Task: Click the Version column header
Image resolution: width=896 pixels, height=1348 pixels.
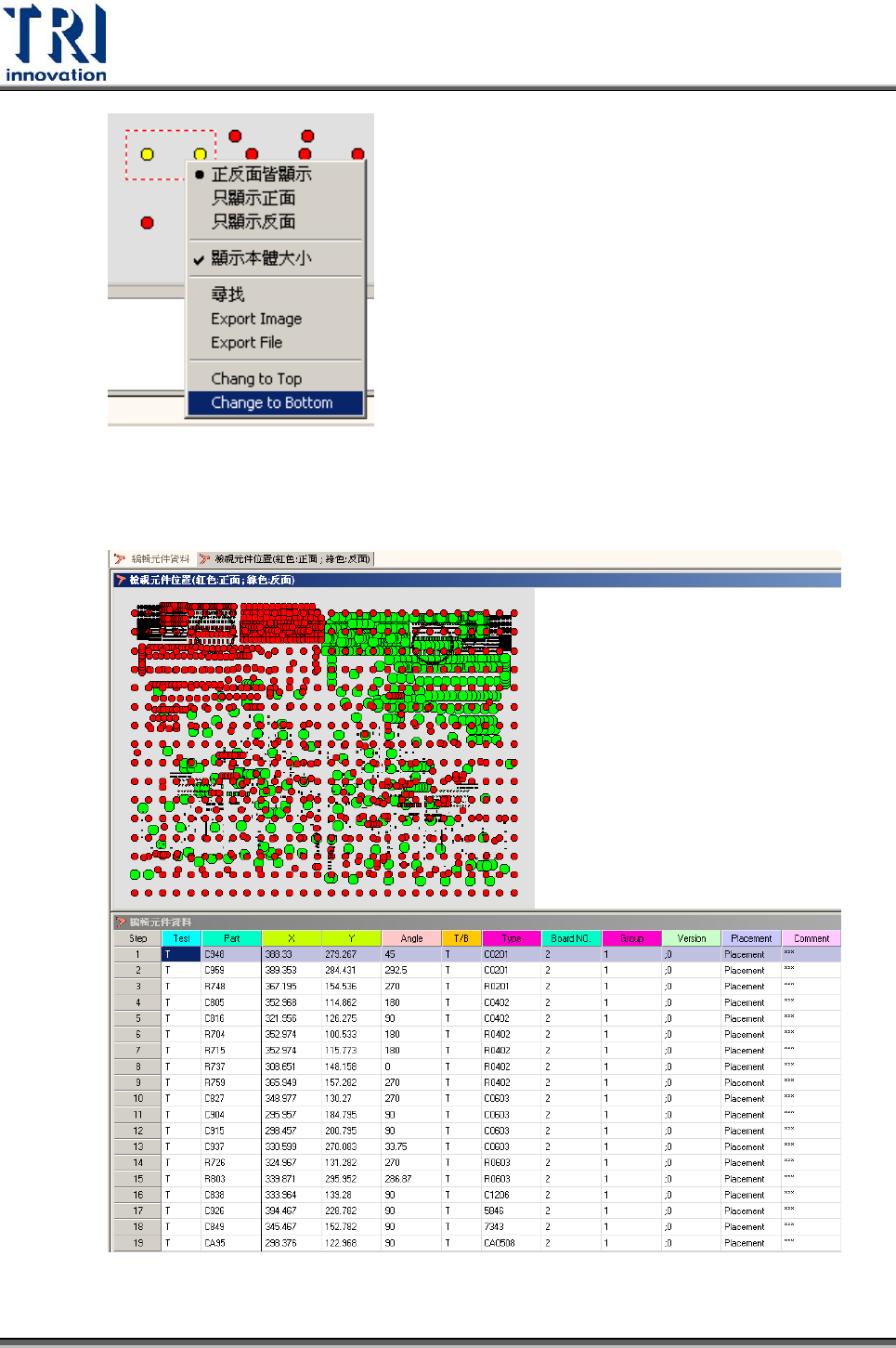Action: (x=692, y=938)
